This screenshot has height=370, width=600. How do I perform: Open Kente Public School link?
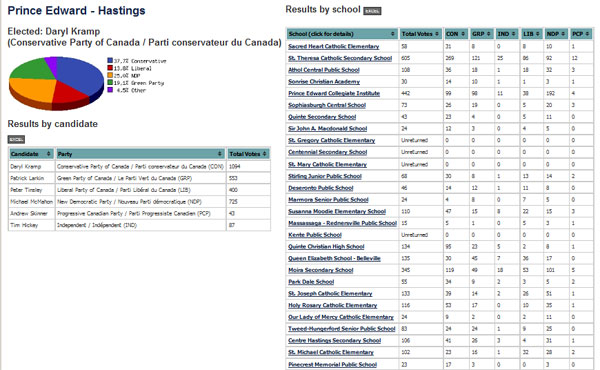click(x=315, y=235)
